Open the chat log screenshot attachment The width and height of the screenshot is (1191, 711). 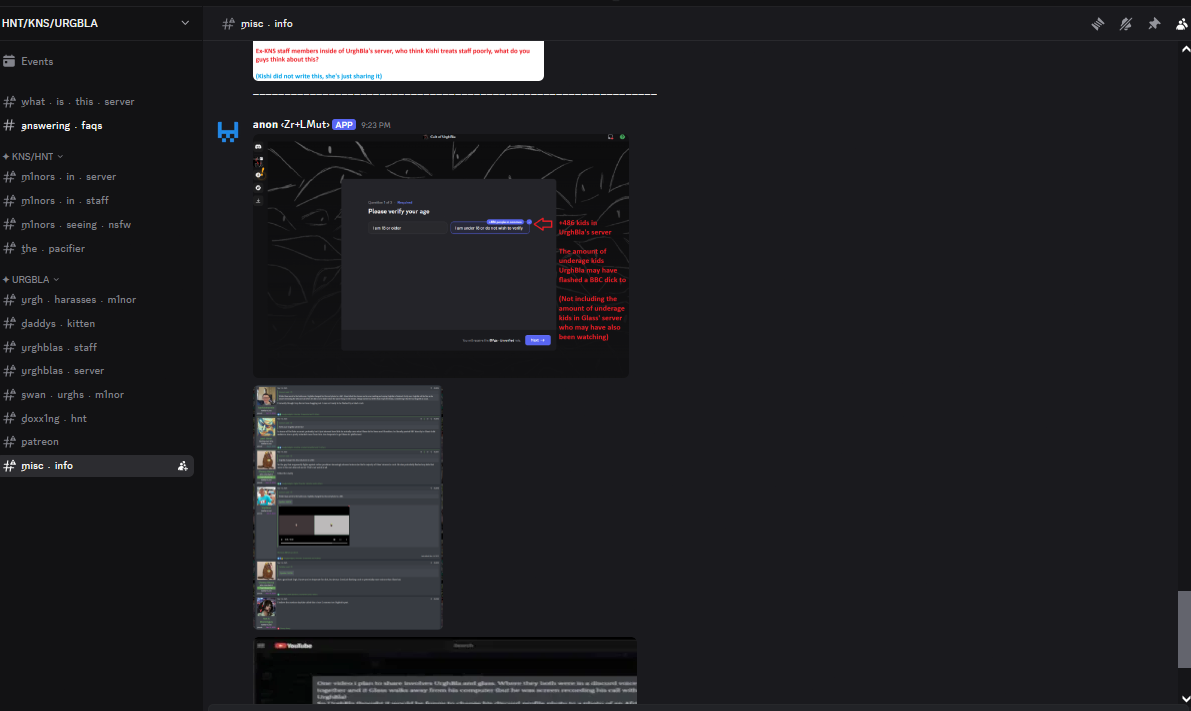click(348, 507)
